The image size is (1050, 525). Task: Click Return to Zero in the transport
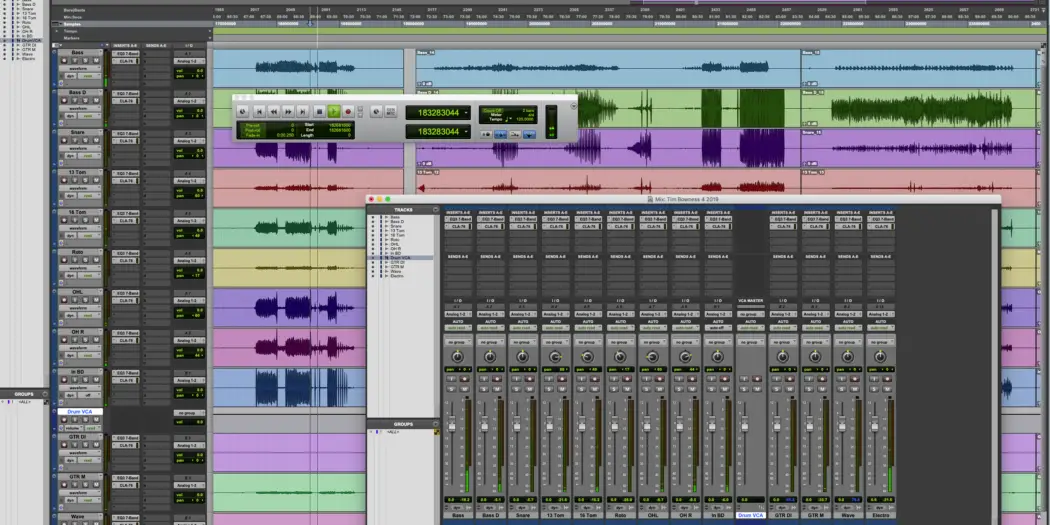pyautogui.click(x=258, y=112)
